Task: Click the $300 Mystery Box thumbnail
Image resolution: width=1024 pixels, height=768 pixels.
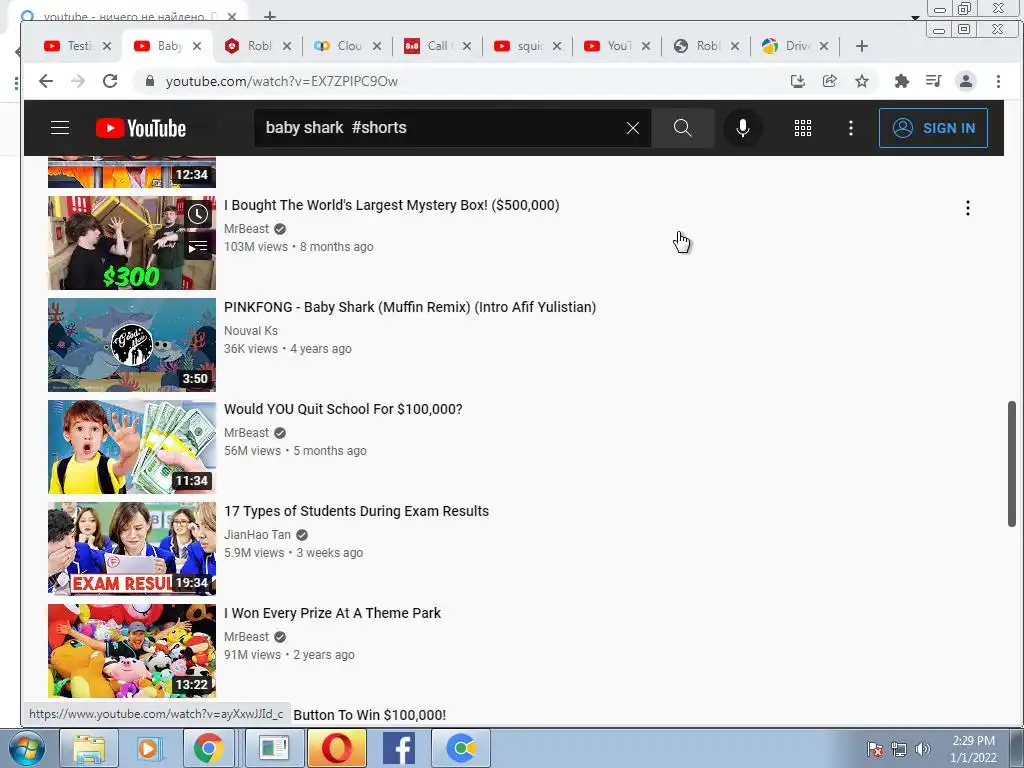Action: pyautogui.click(x=132, y=243)
